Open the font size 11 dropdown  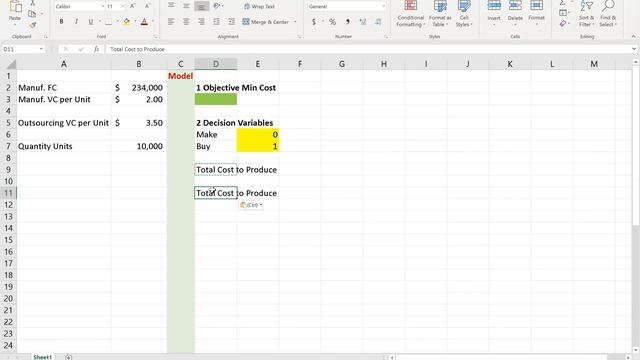(x=123, y=7)
